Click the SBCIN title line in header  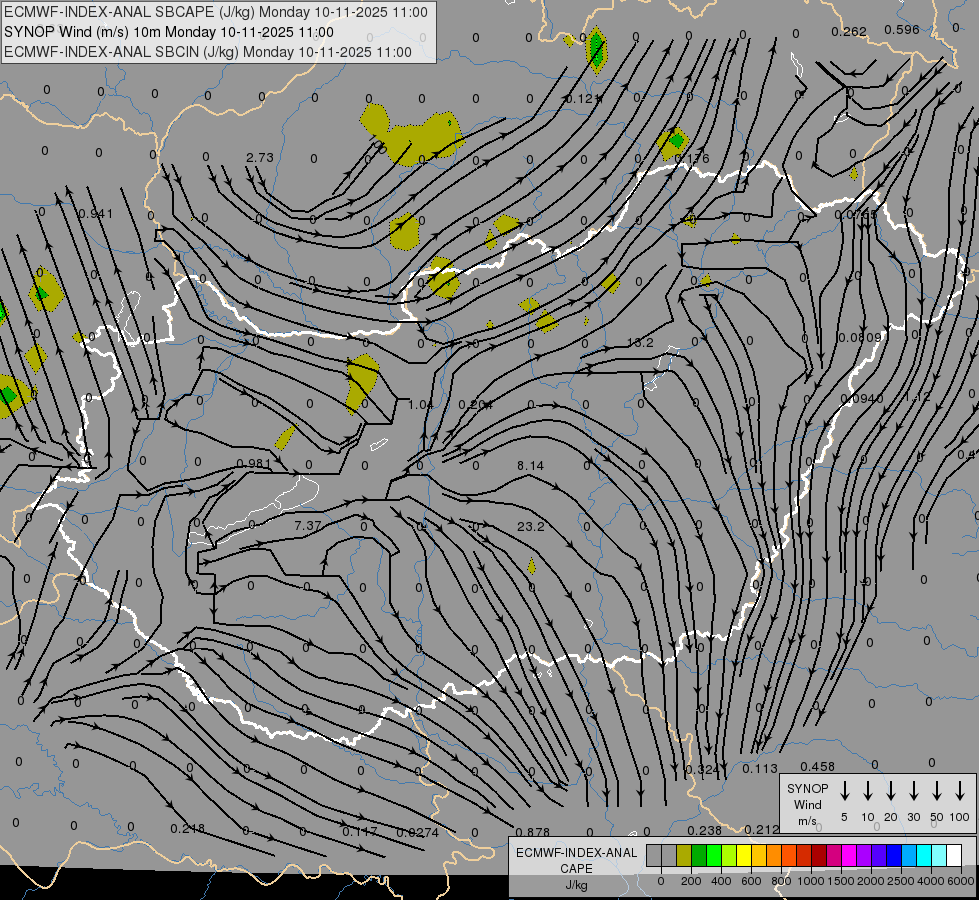click(x=207, y=52)
